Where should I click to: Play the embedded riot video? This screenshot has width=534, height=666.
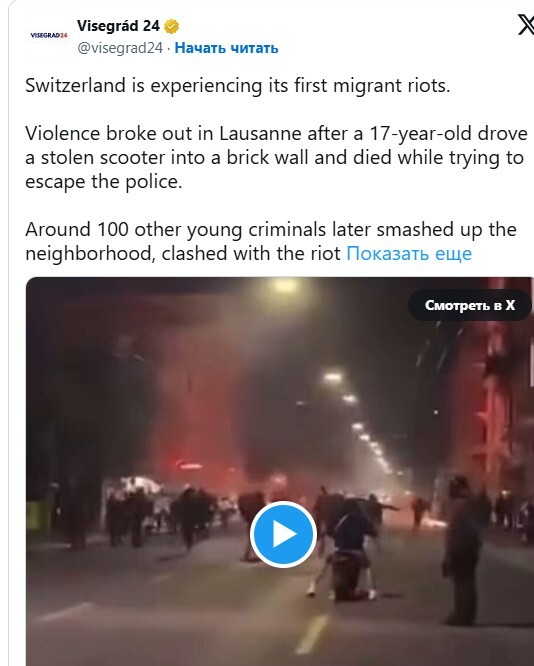[x=283, y=534]
